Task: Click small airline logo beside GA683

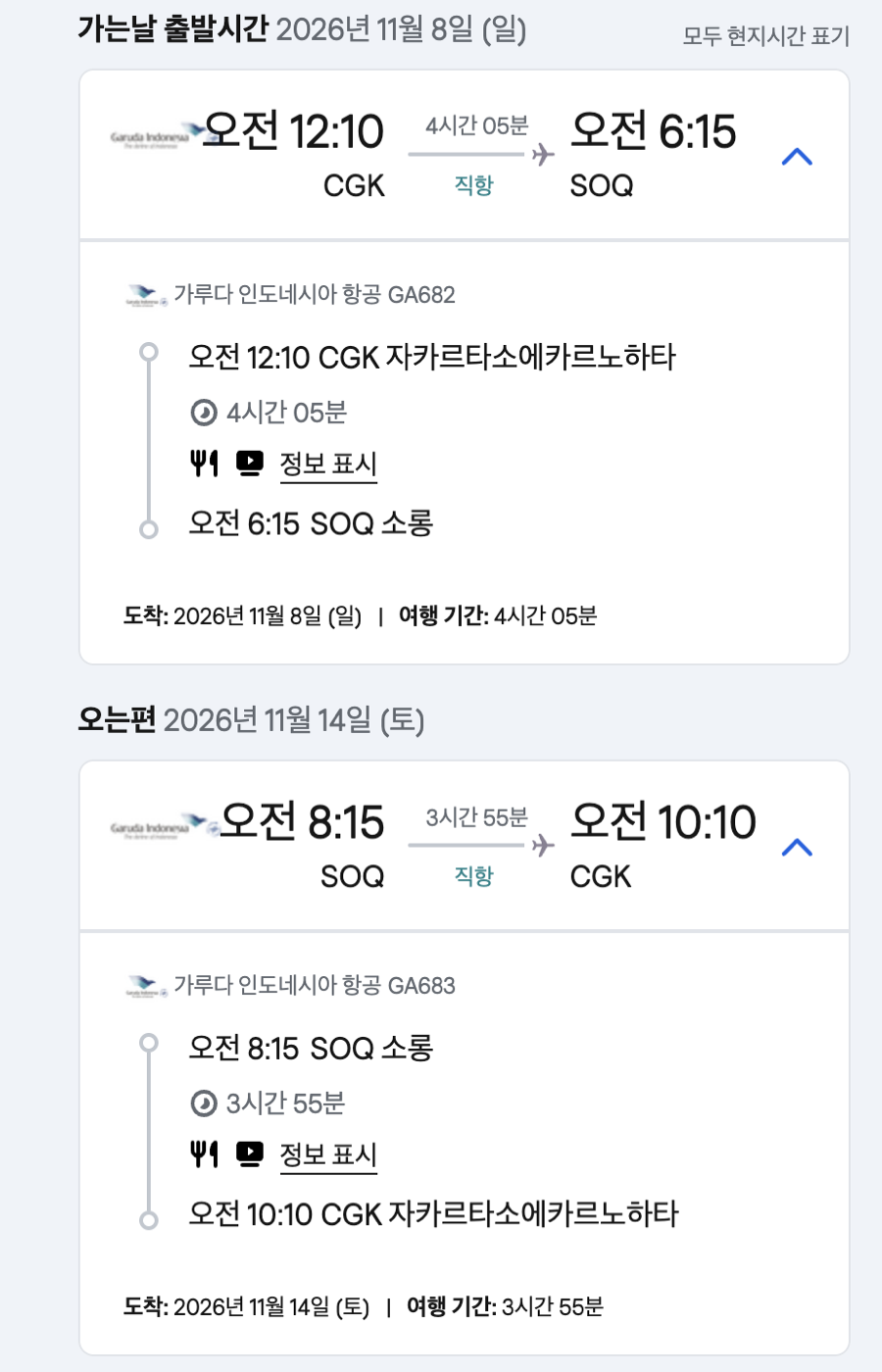Action: click(147, 986)
